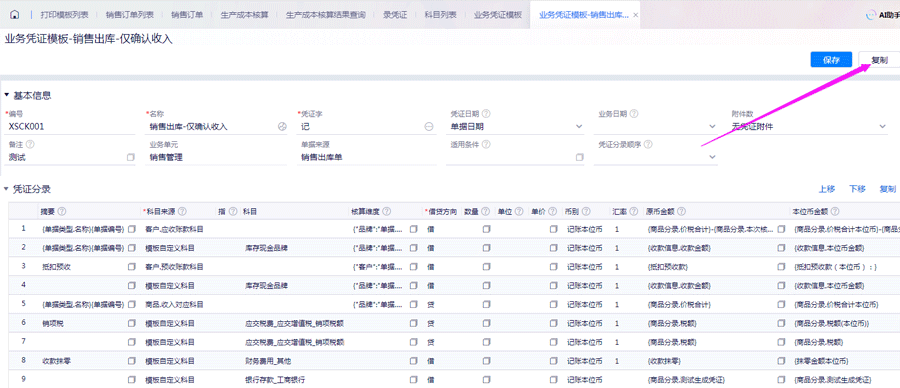The width and height of the screenshot is (900, 388).
Task: Click the 编号 field XSCK001
Action: pyautogui.click(x=70, y=127)
